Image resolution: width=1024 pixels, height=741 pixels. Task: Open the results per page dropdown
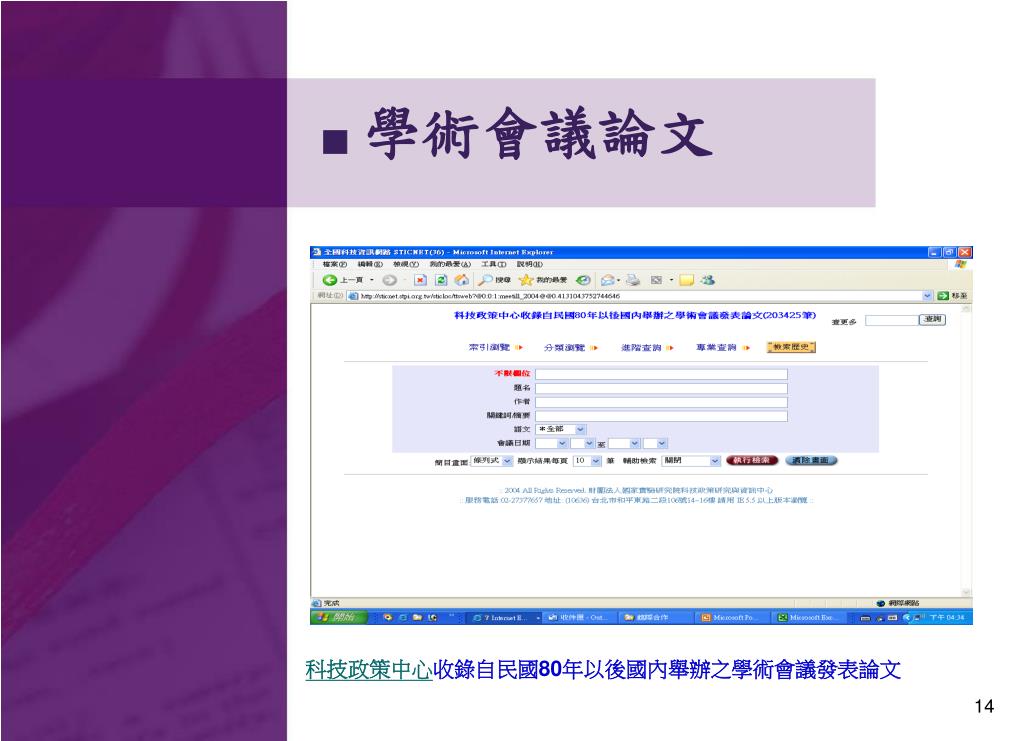[587, 461]
